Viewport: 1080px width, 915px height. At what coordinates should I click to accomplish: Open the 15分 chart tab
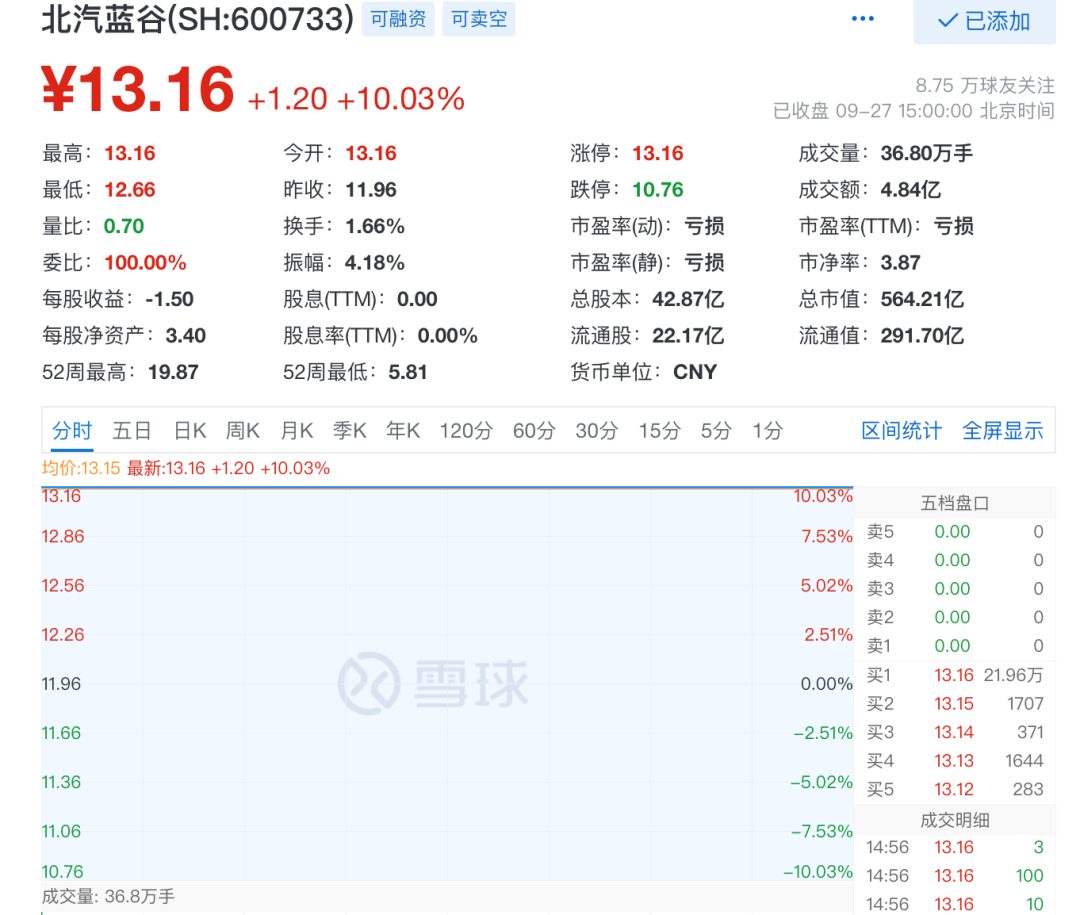click(659, 431)
